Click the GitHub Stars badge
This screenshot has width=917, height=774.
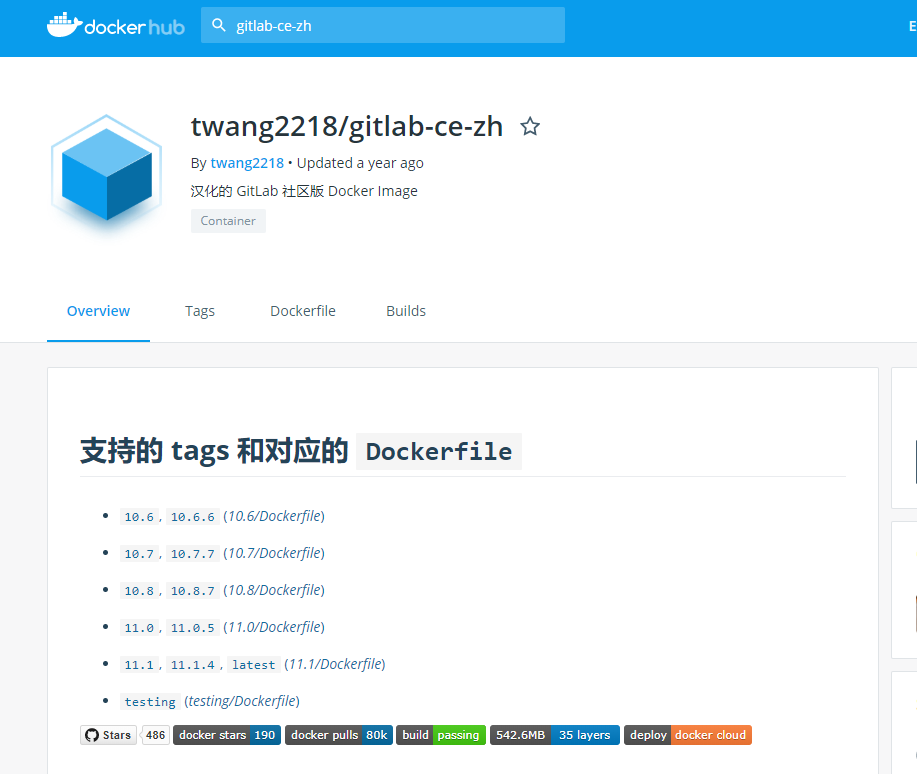coord(108,735)
